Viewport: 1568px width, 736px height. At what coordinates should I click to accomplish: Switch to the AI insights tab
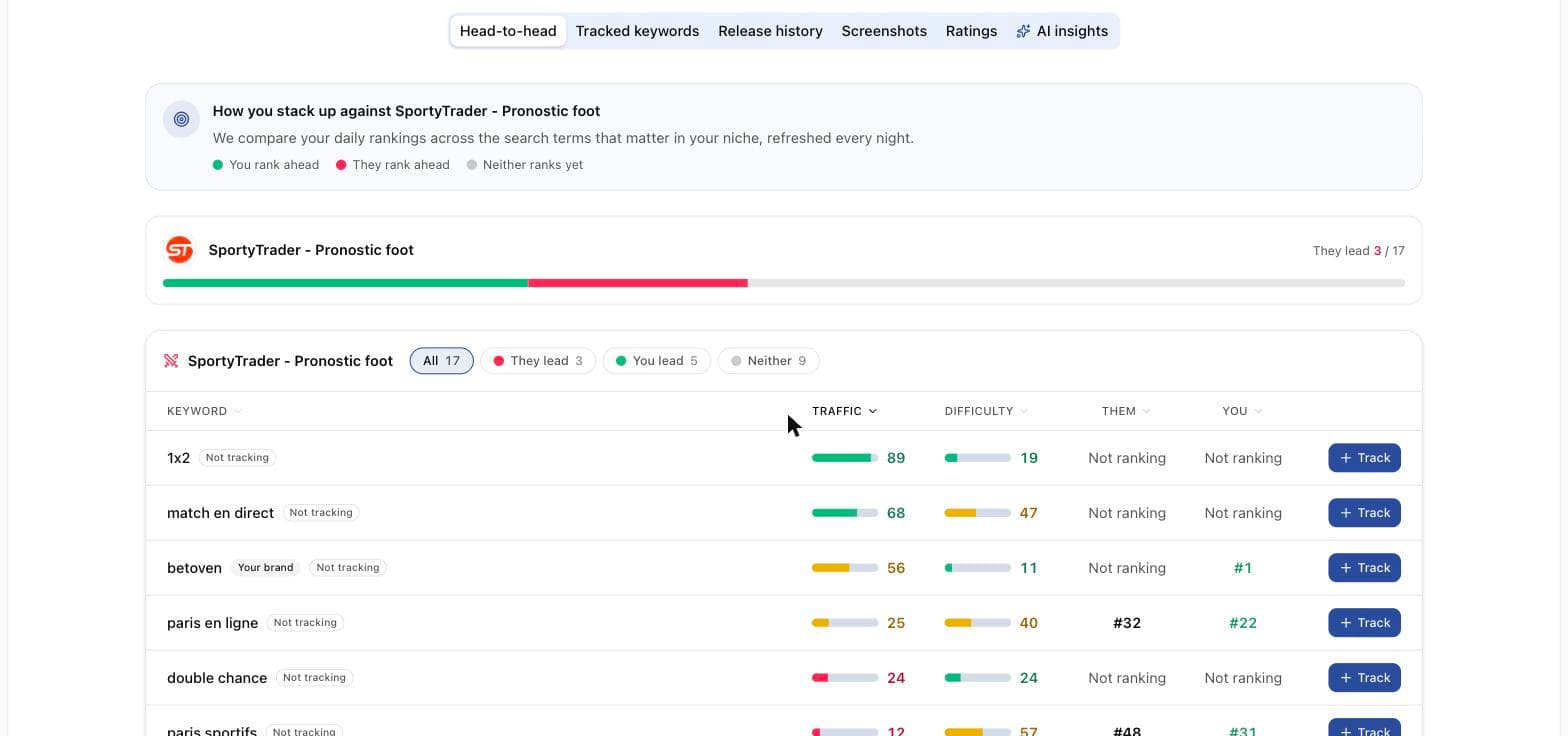1062,31
